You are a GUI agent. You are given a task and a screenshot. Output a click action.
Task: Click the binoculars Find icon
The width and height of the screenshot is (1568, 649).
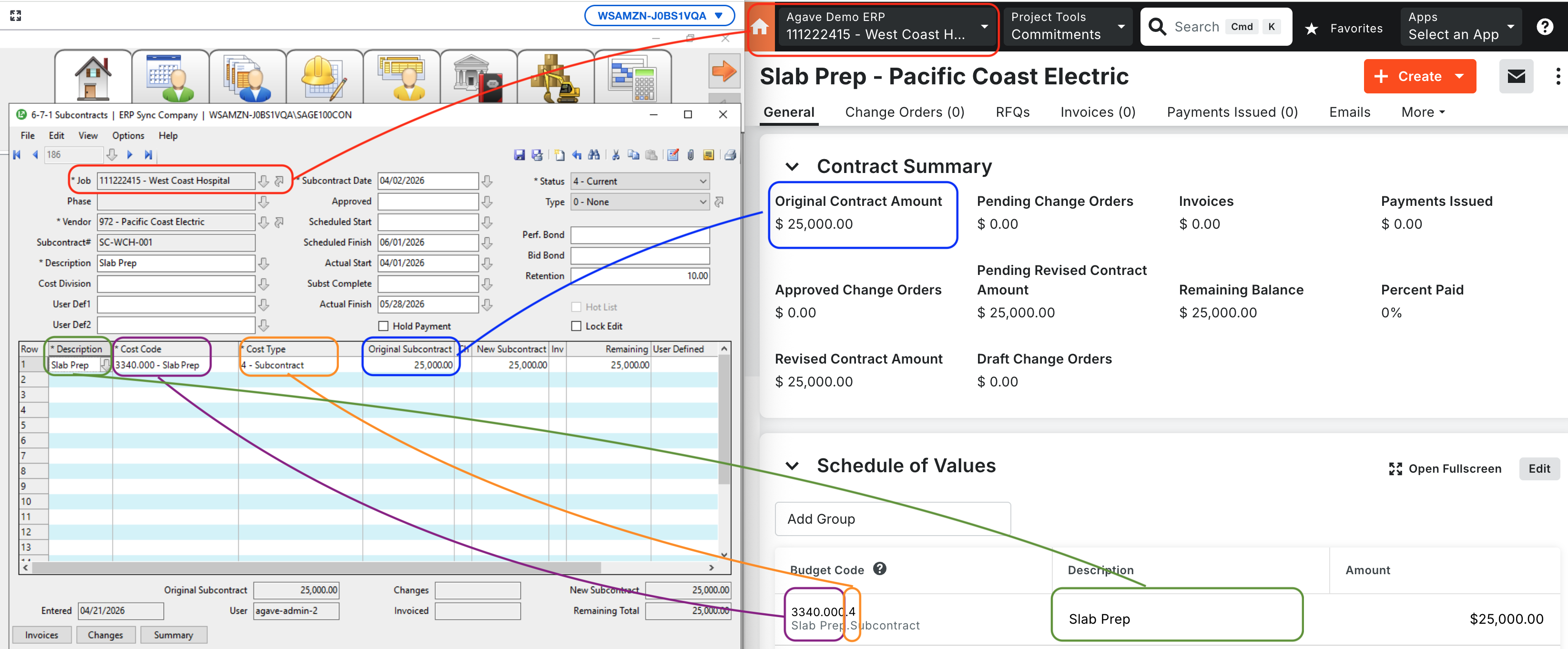pos(594,155)
